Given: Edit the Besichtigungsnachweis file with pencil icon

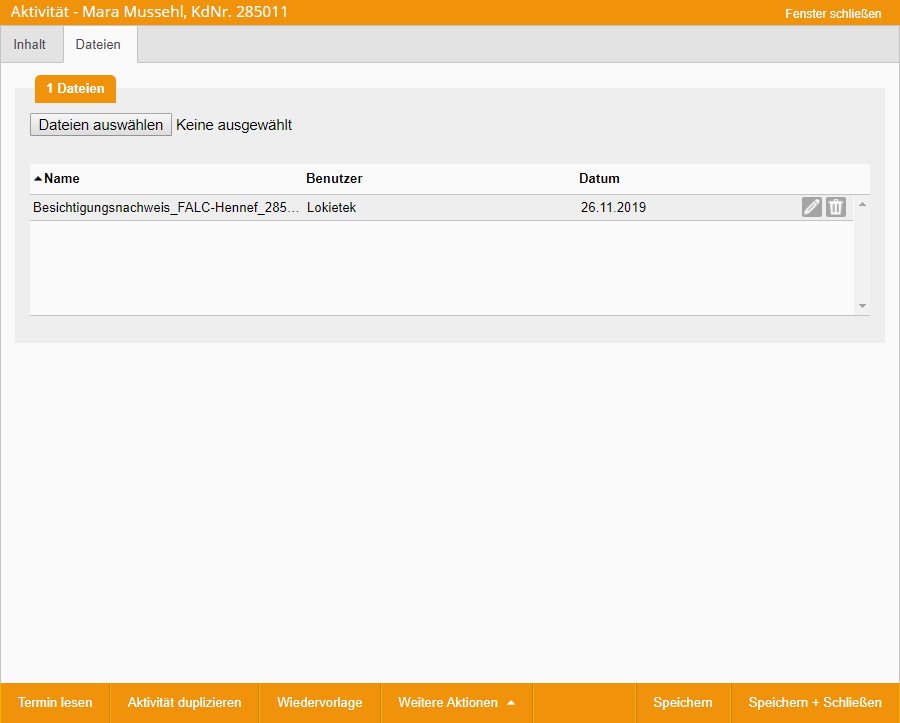Looking at the screenshot, I should [811, 207].
